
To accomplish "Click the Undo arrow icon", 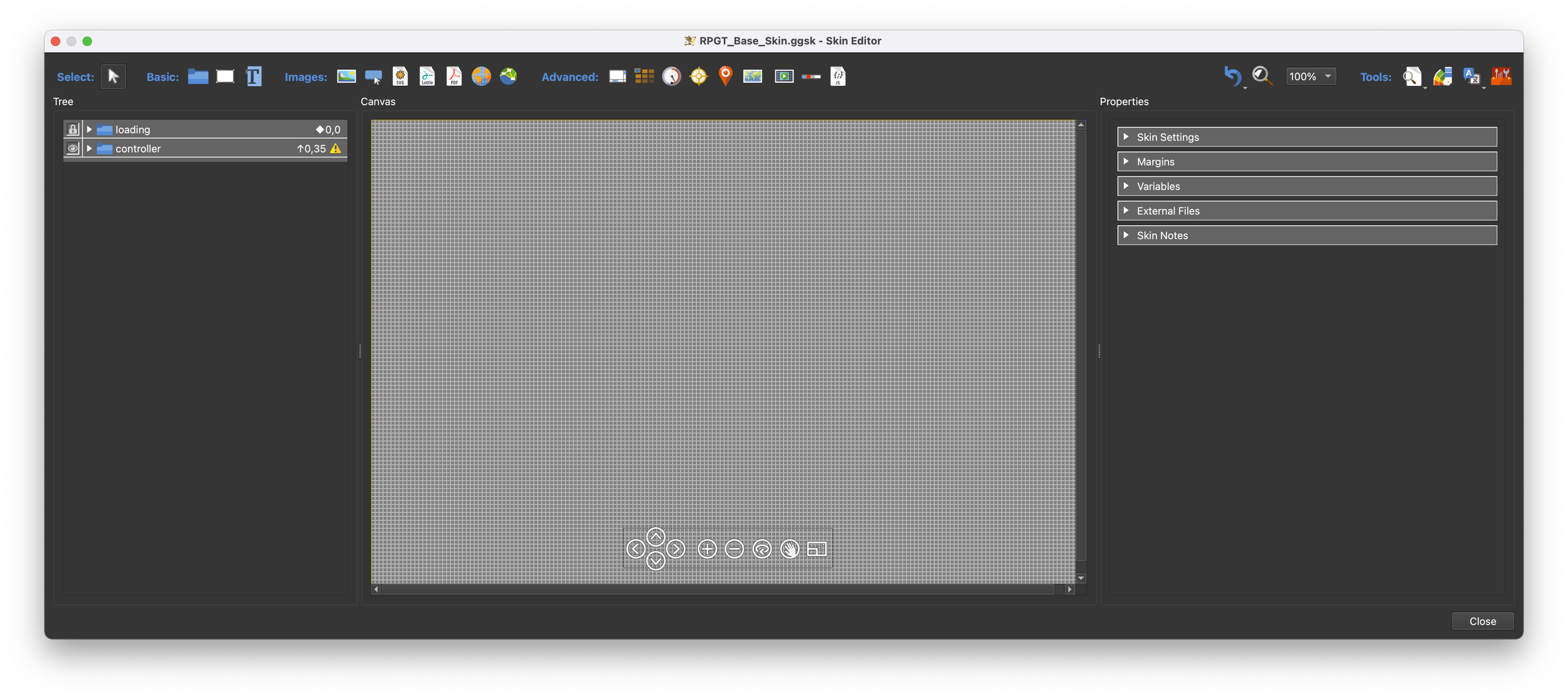I will (x=1232, y=77).
